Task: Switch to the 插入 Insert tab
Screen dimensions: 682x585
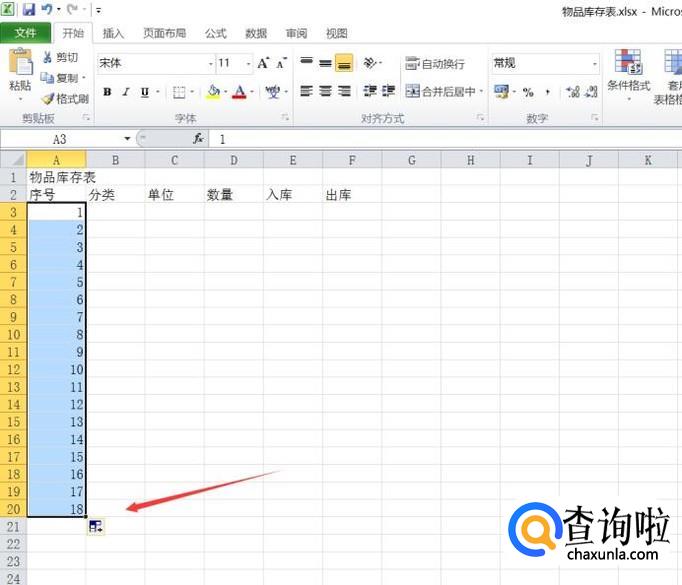Action: pyautogui.click(x=113, y=33)
